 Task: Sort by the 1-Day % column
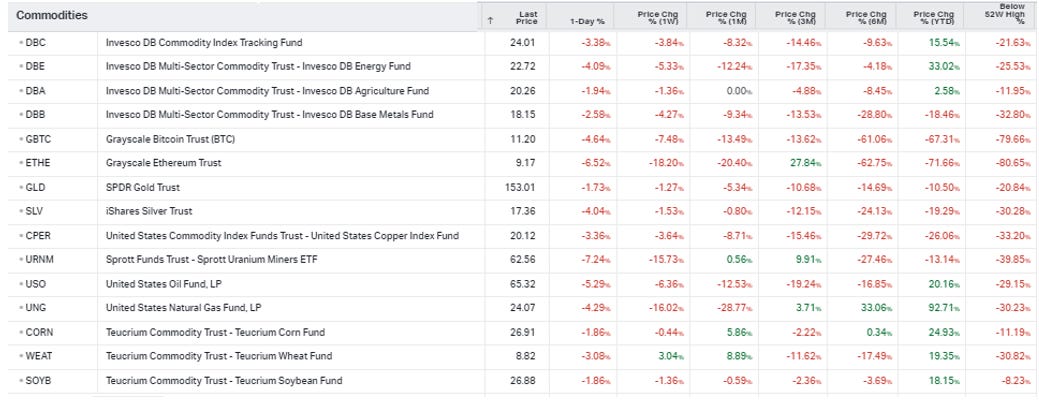(x=586, y=20)
